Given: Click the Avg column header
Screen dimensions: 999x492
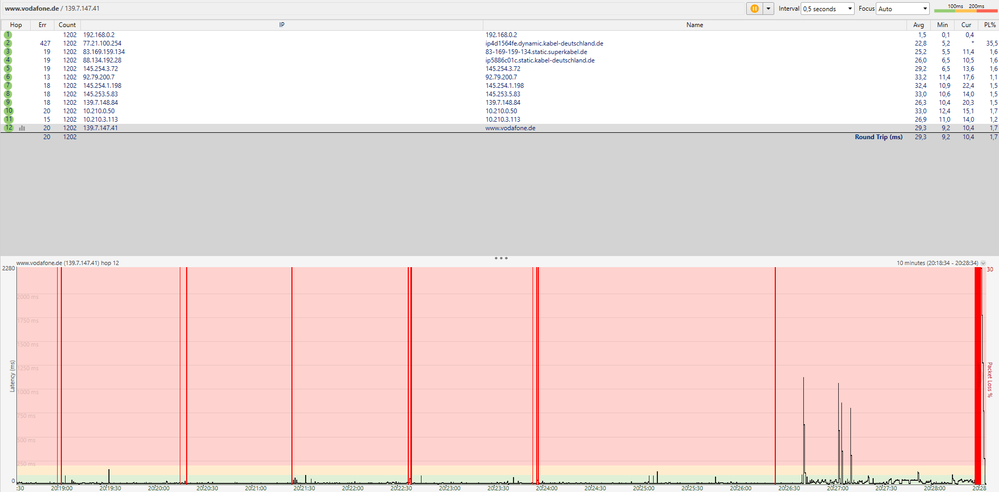Looking at the screenshot, I should point(917,25).
